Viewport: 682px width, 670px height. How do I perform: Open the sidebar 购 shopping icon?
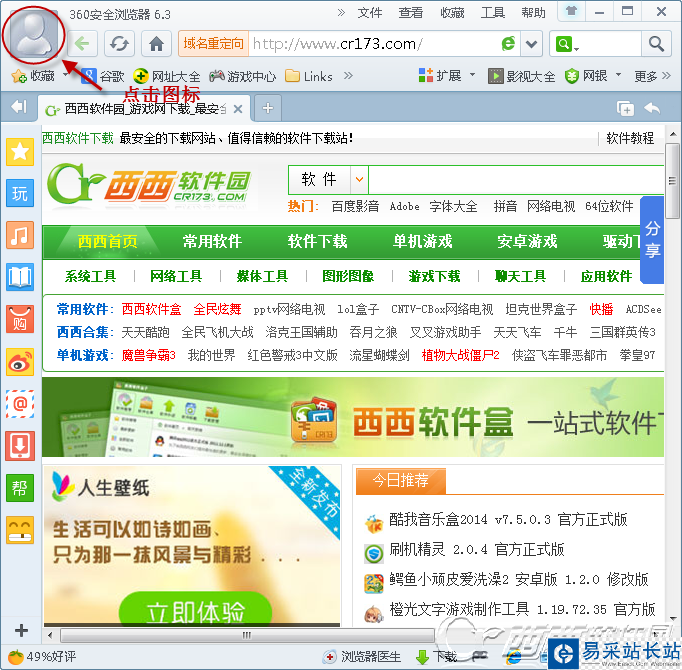point(20,319)
